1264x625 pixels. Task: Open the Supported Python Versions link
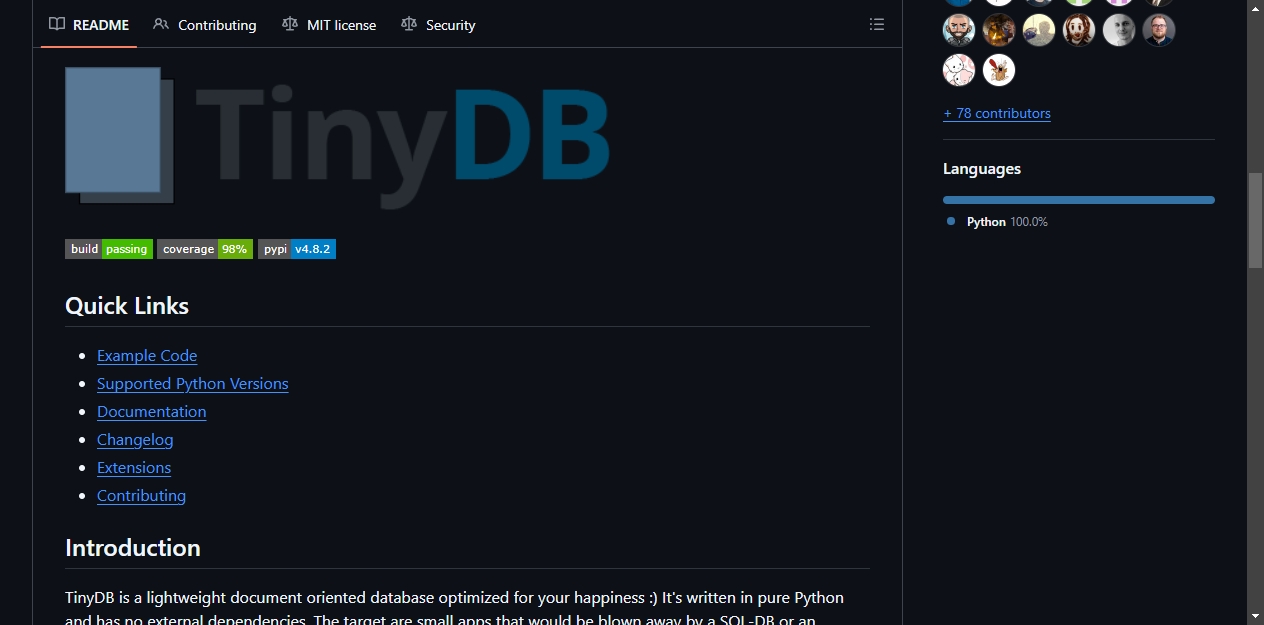[193, 383]
